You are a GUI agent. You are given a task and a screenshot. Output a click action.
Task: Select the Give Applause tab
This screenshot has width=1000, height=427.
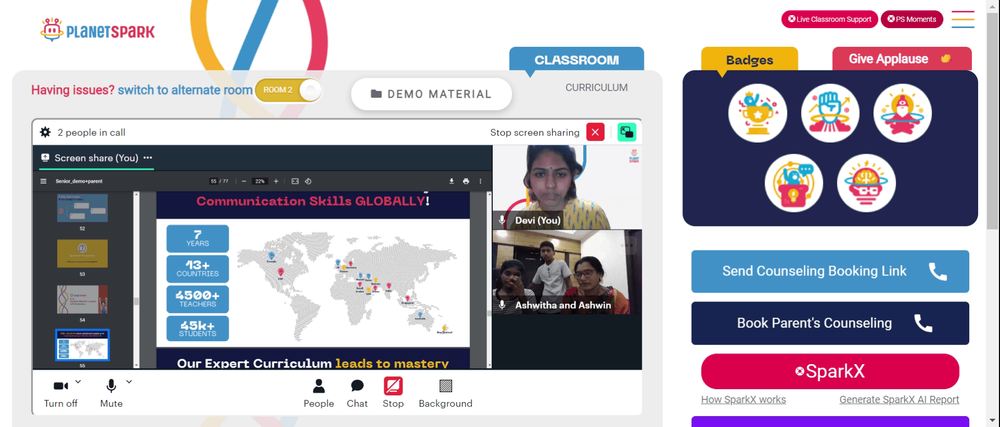(902, 59)
